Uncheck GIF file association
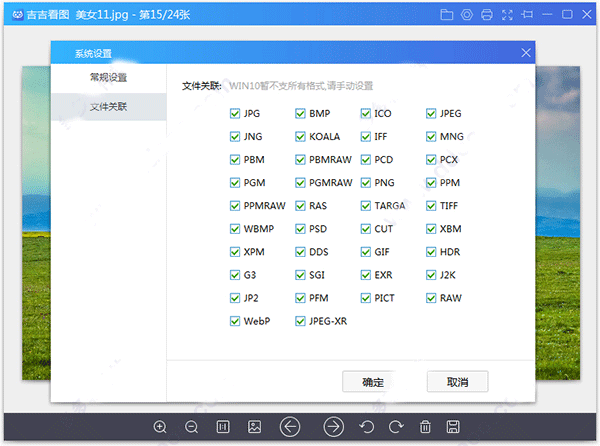The width and height of the screenshot is (600, 446). point(366,252)
